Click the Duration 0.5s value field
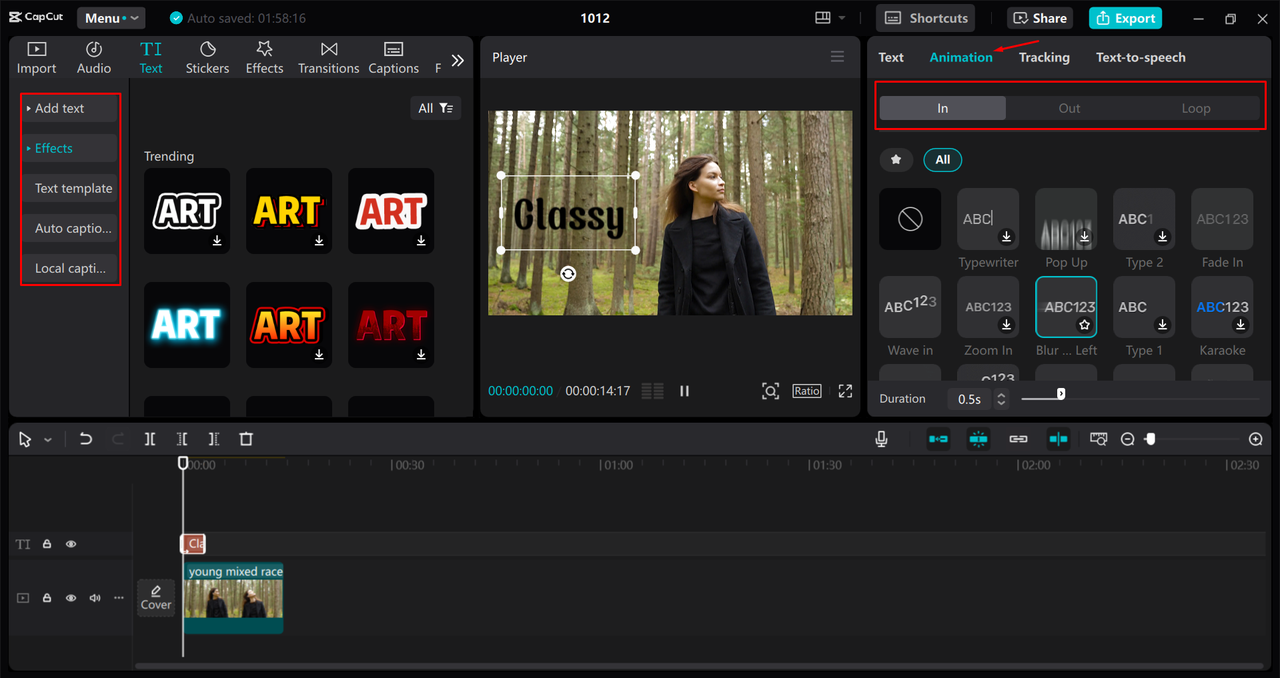This screenshot has width=1280, height=678. pos(969,399)
